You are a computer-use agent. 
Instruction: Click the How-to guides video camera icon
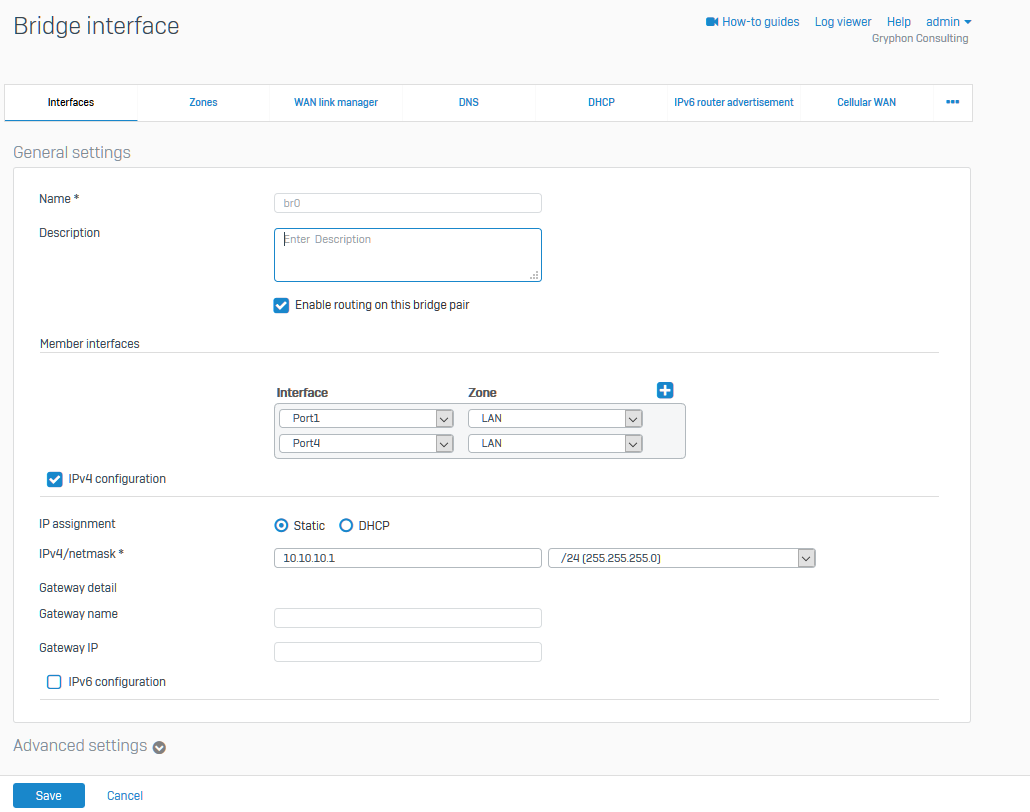pos(712,22)
